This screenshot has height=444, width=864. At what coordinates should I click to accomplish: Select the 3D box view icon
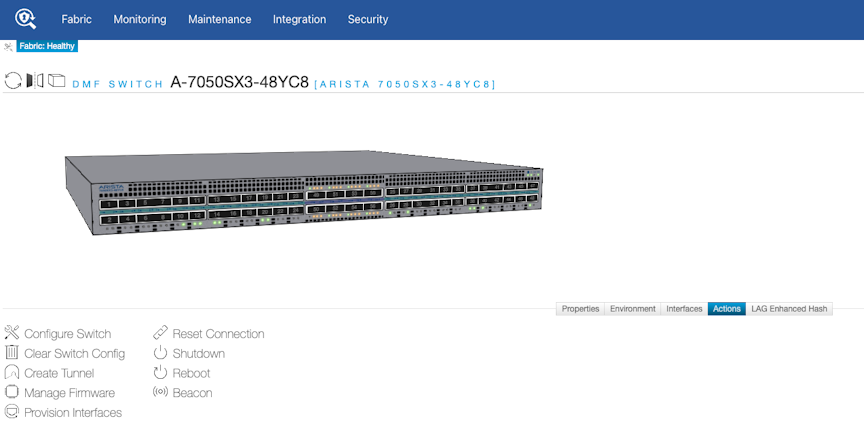click(x=56, y=81)
